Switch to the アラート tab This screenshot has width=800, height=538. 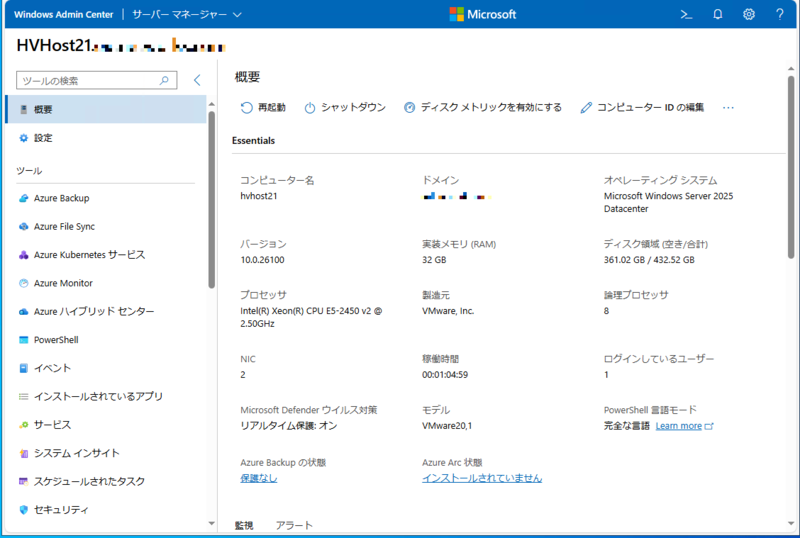coord(294,525)
